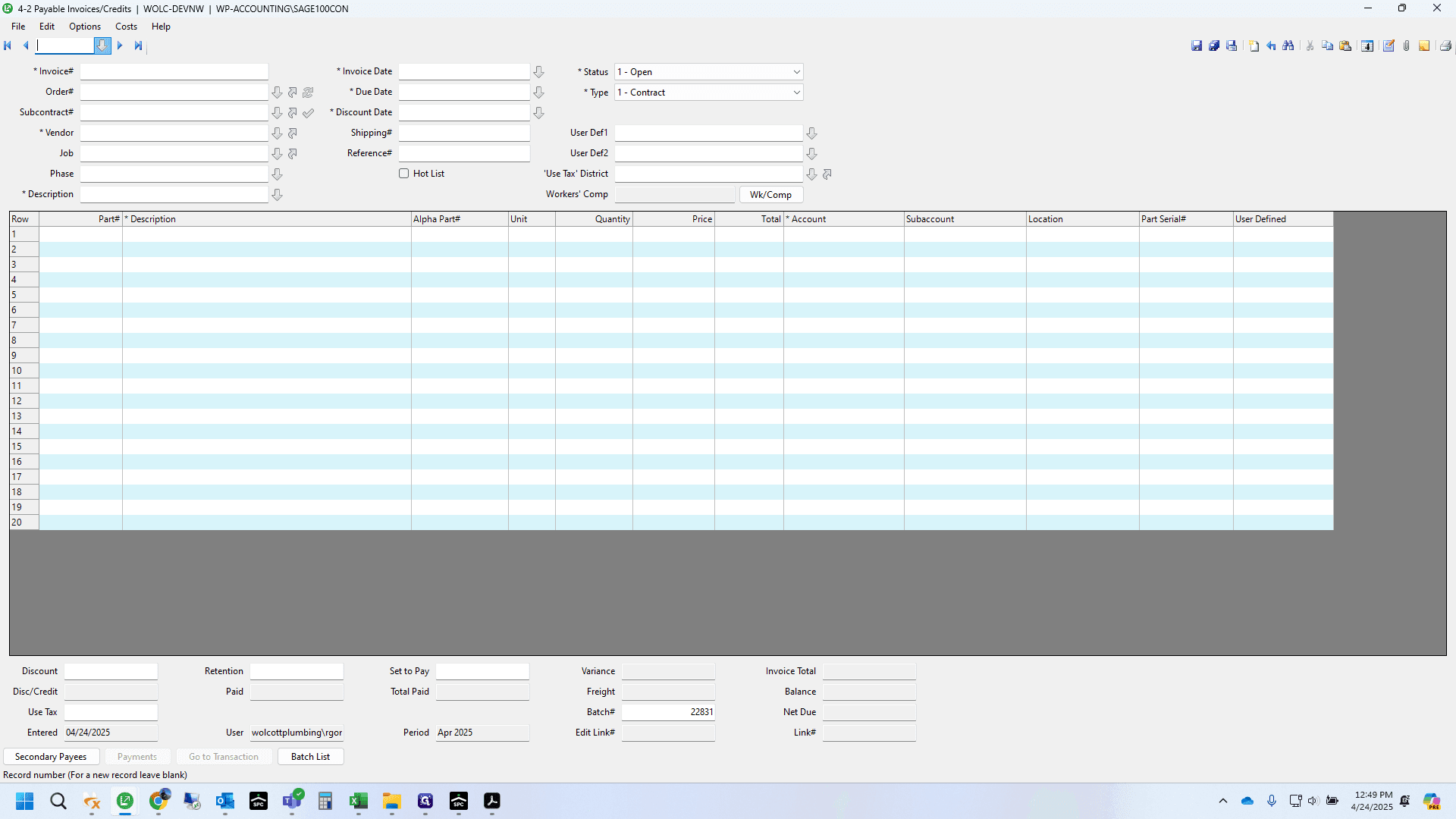Open the binoculars search tool
1456x819 pixels.
[x=1288, y=46]
